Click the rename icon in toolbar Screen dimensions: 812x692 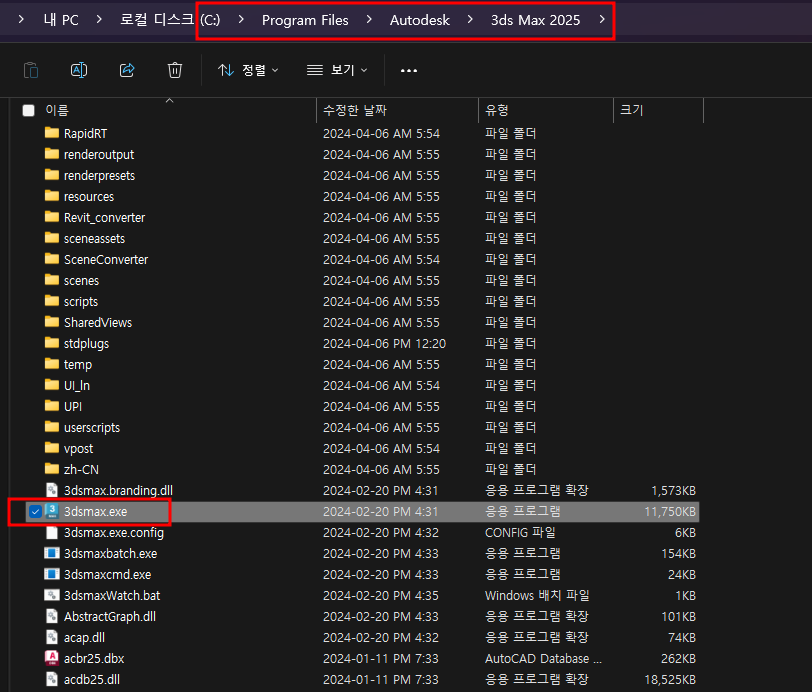(x=79, y=70)
